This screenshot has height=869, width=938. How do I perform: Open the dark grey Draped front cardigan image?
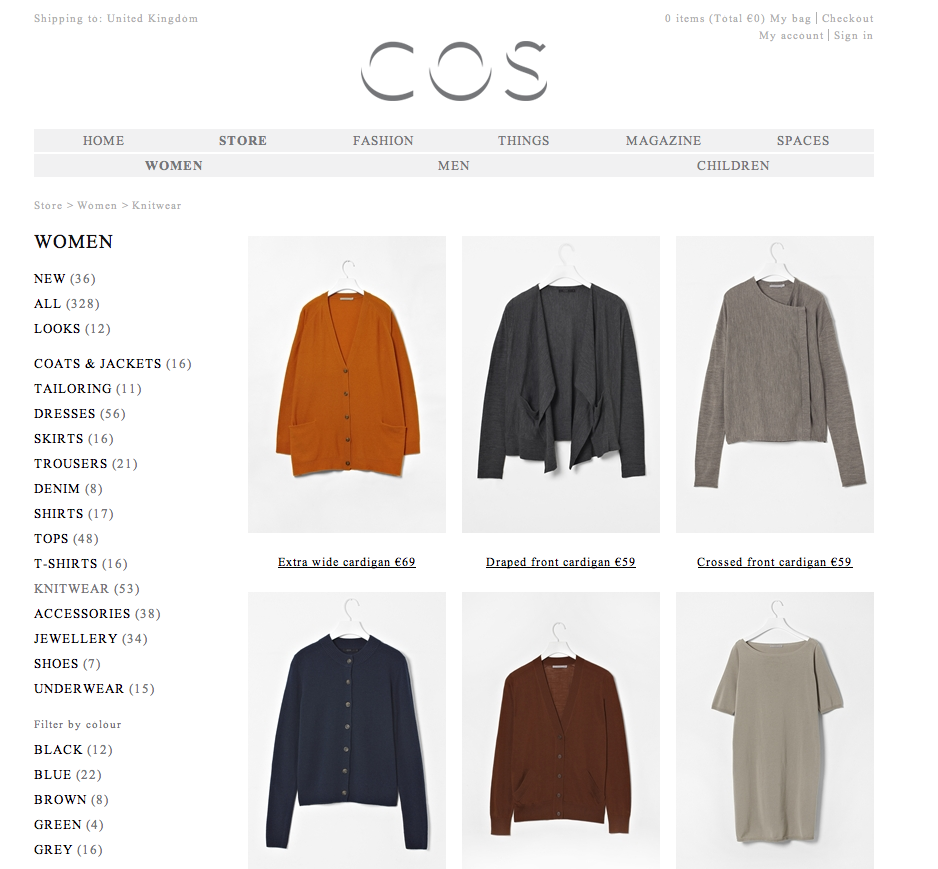point(561,384)
